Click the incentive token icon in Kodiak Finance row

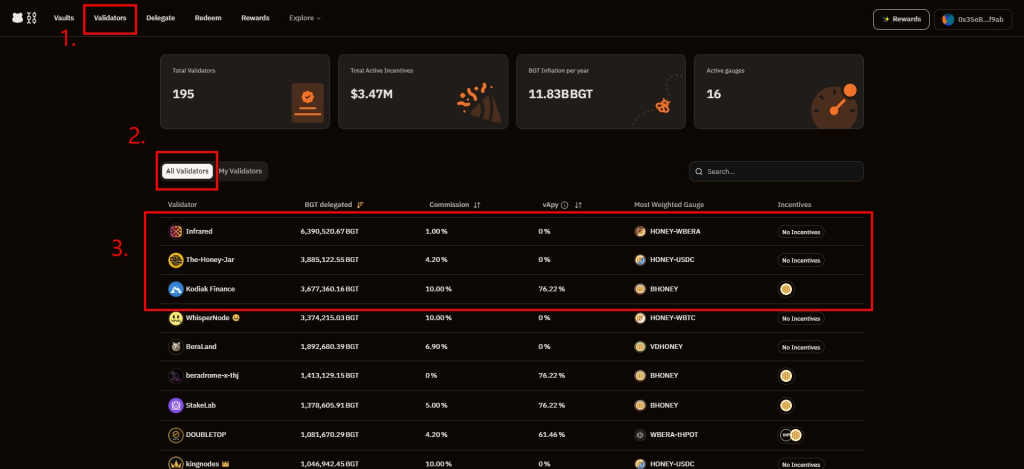pos(786,289)
